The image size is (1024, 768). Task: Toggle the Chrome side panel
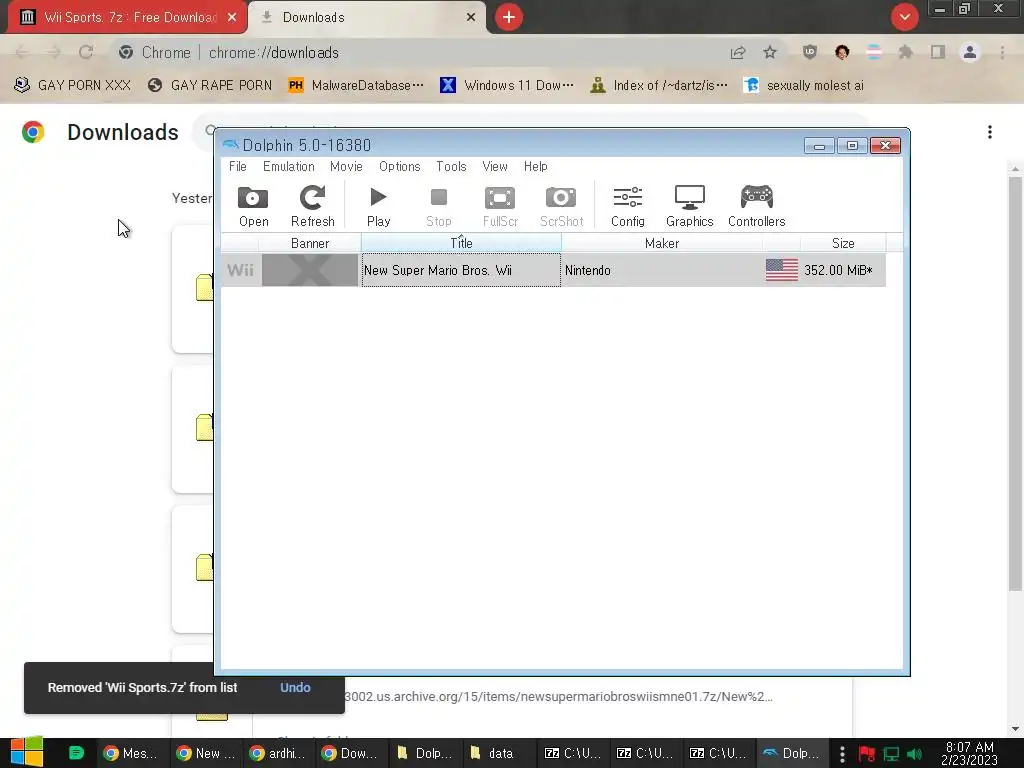coord(938,52)
